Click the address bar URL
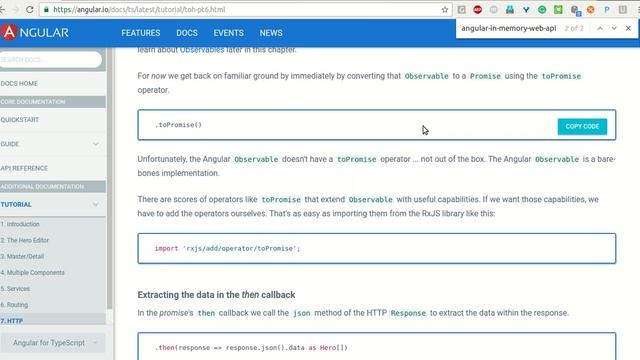The height and width of the screenshot is (360, 640). pos(139,9)
